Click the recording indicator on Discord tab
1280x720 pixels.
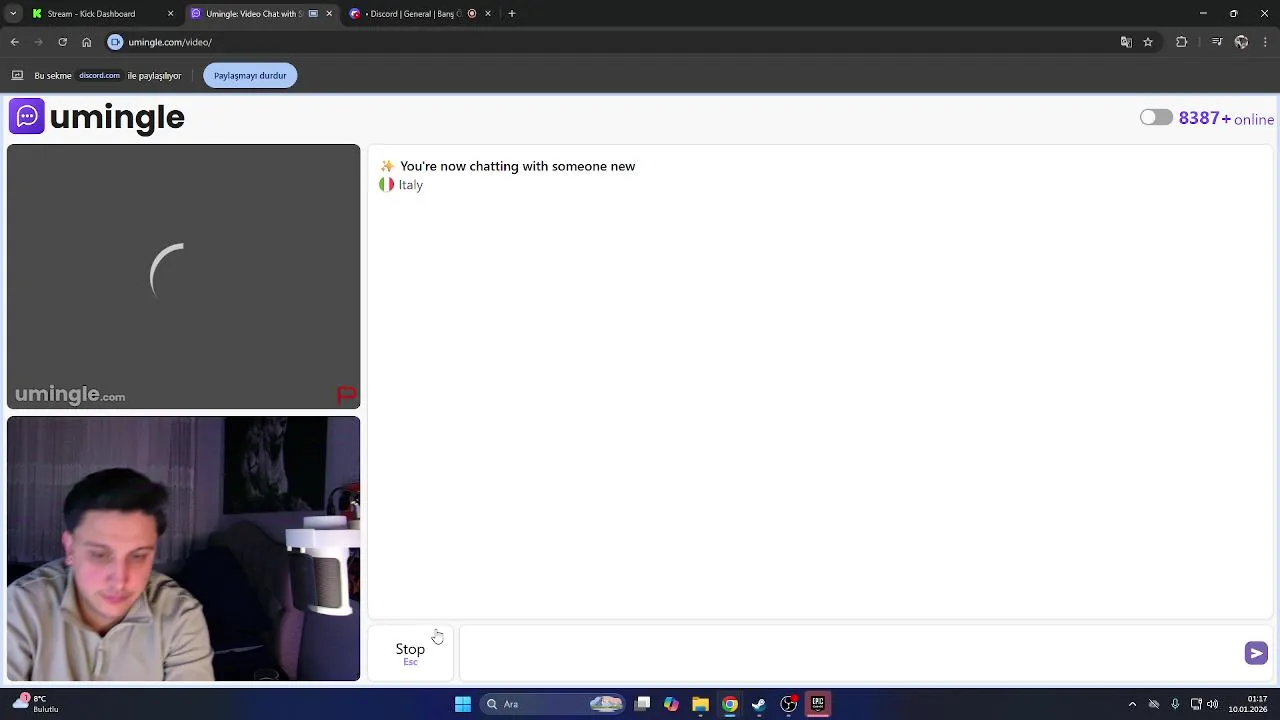[x=472, y=14]
